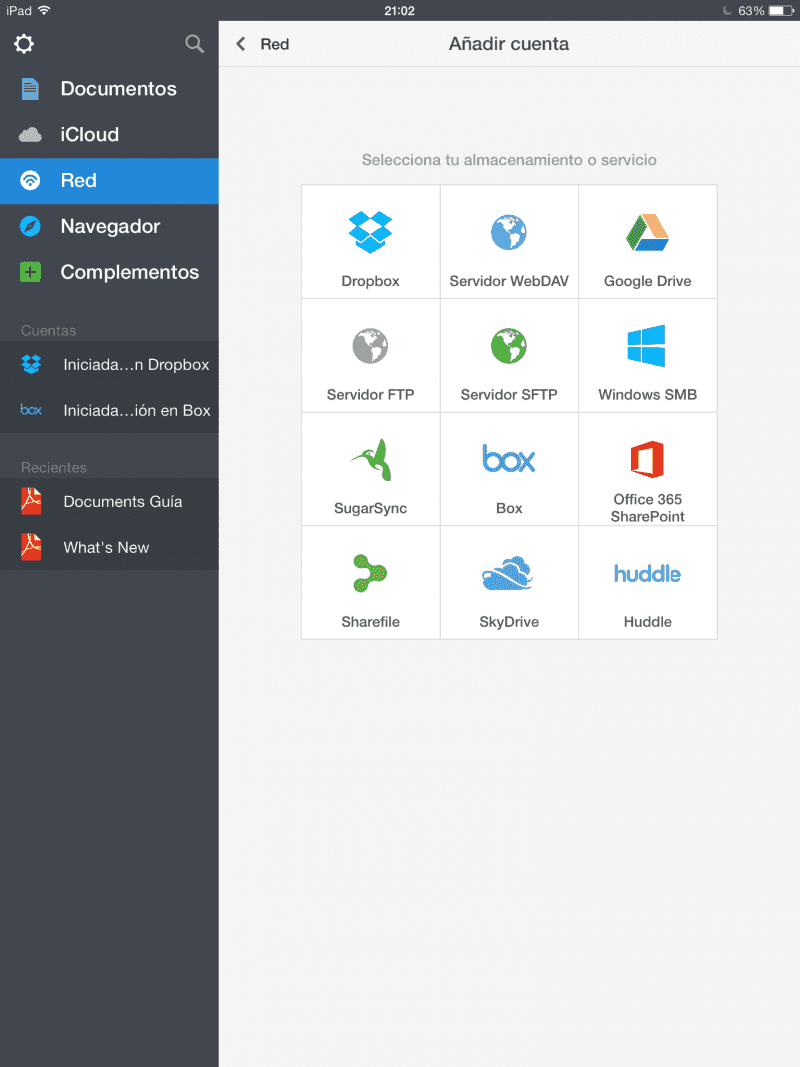The width and height of the screenshot is (800, 1067).
Task: Tap the Wi-Fi indicator in status bar
Action: (44, 10)
